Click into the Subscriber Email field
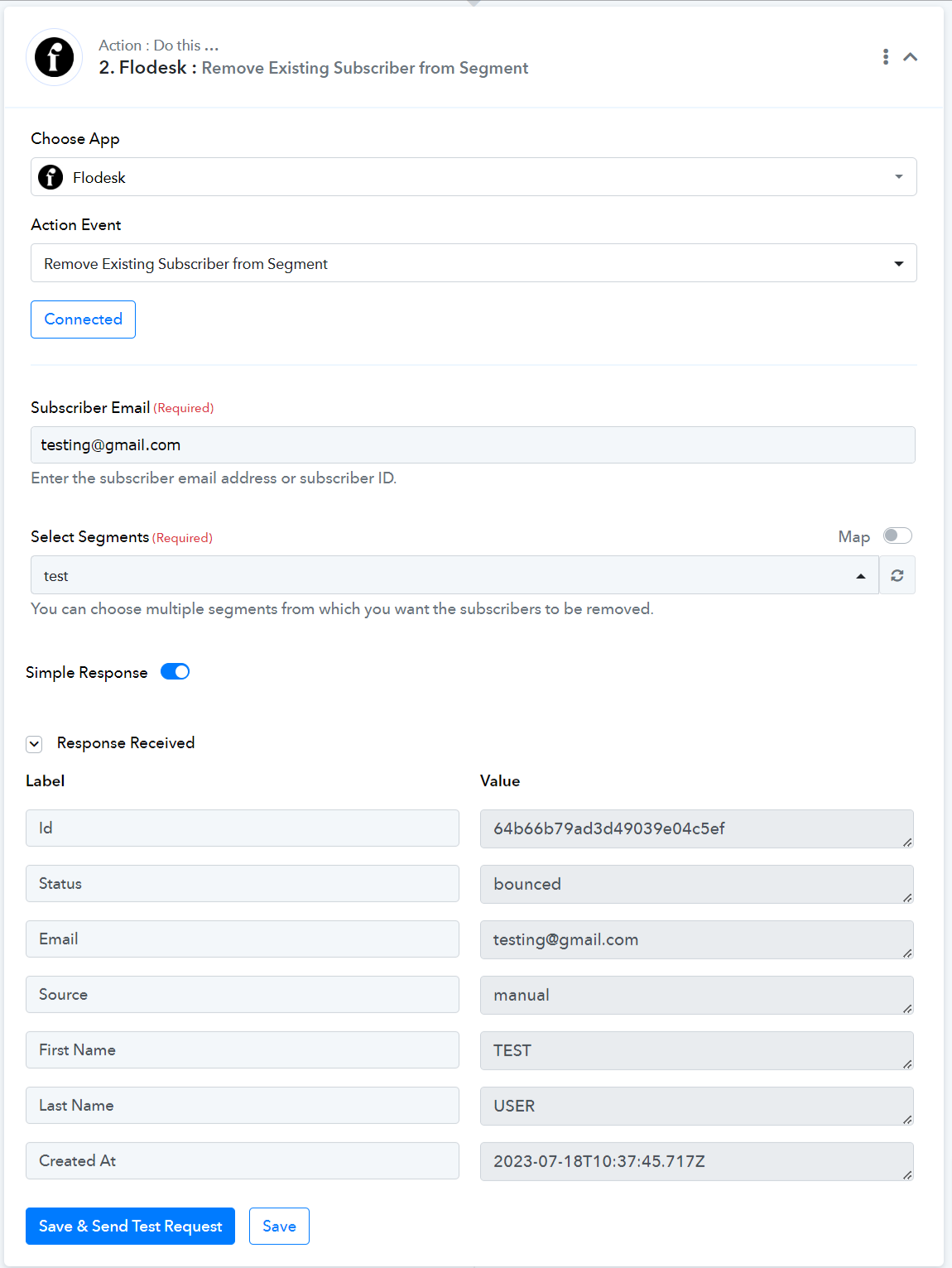This screenshot has width=952, height=1268. click(x=473, y=444)
